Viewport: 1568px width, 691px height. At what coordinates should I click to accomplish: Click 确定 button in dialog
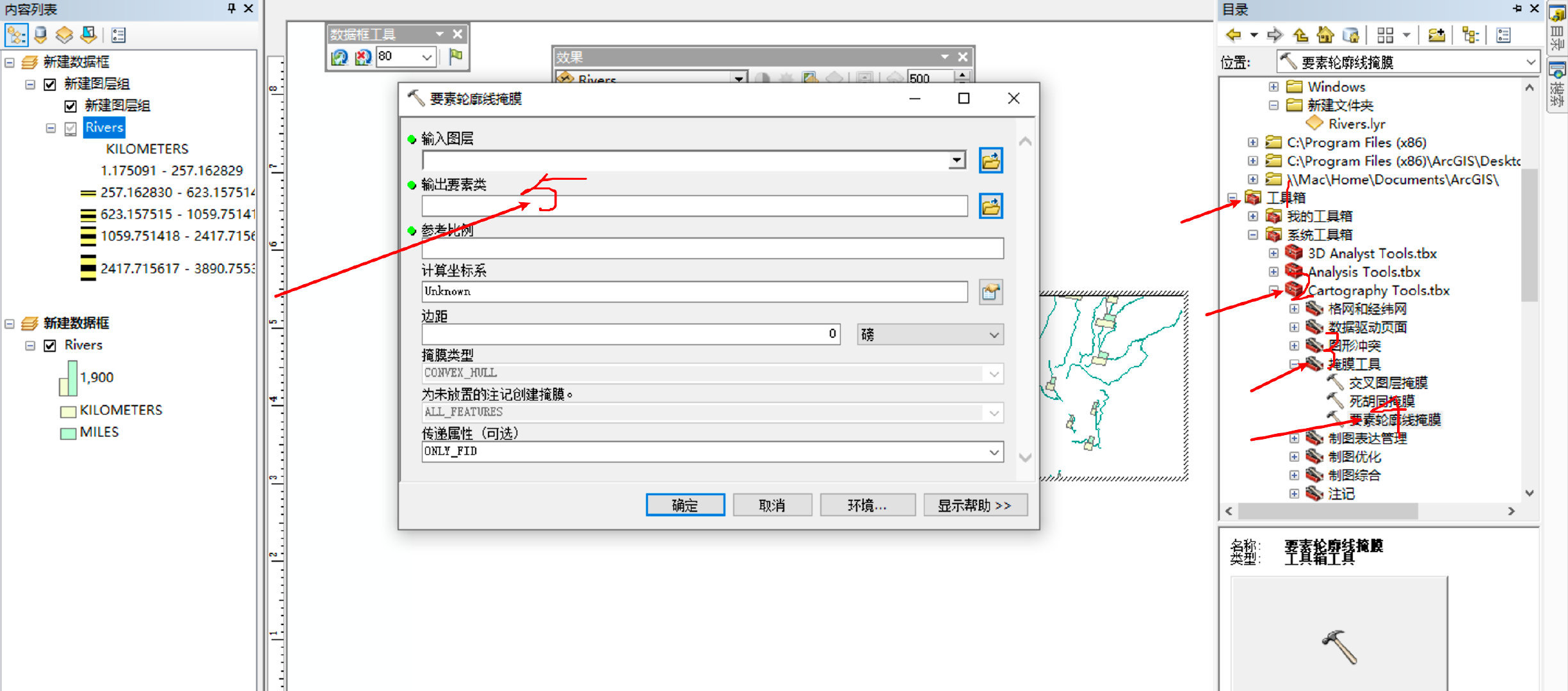point(684,505)
